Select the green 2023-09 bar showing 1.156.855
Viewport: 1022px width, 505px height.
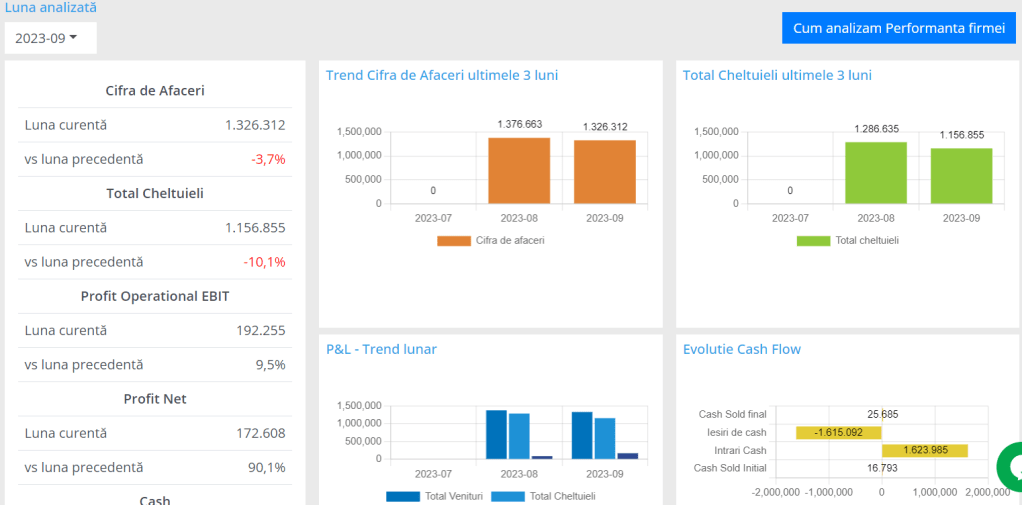point(961,176)
